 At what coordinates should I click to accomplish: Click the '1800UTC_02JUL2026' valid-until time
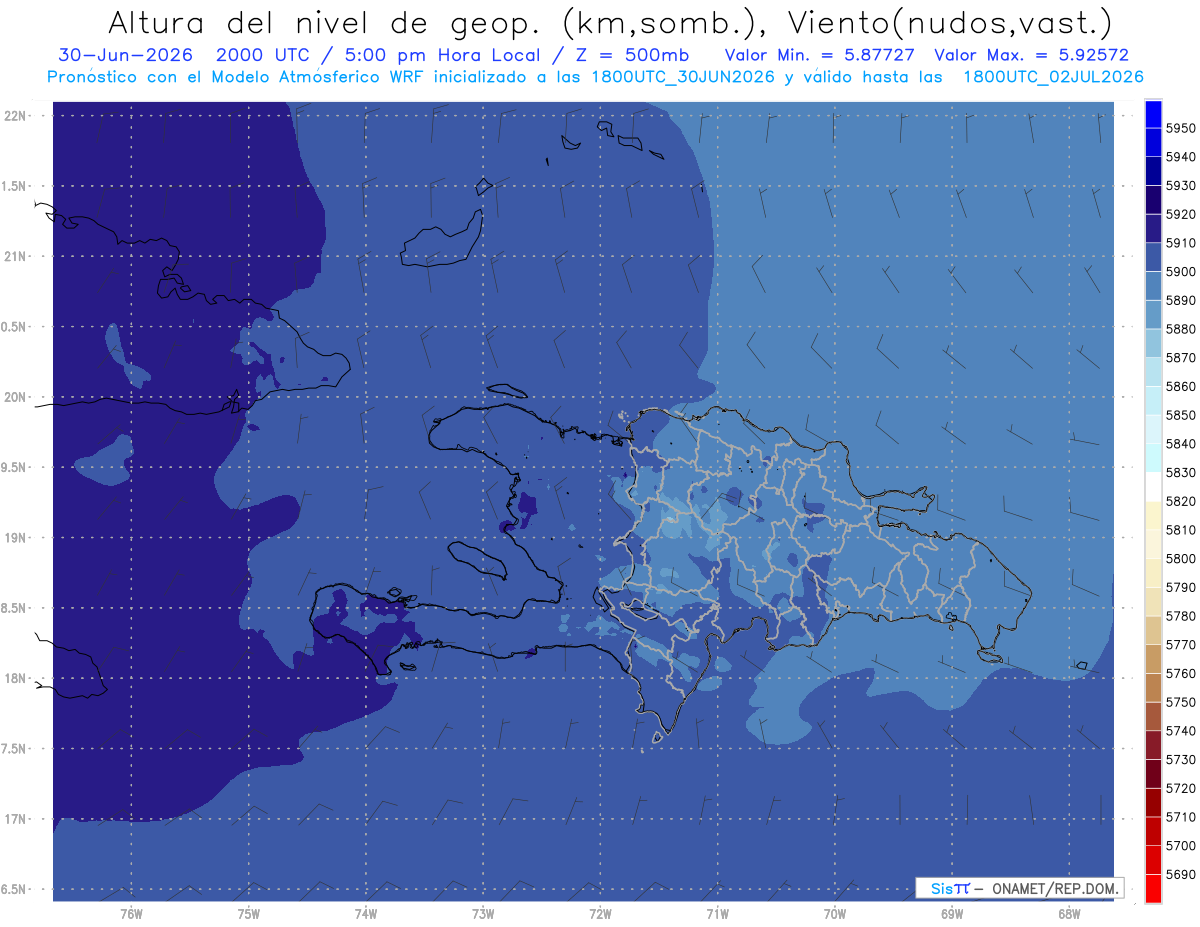(x=1053, y=77)
